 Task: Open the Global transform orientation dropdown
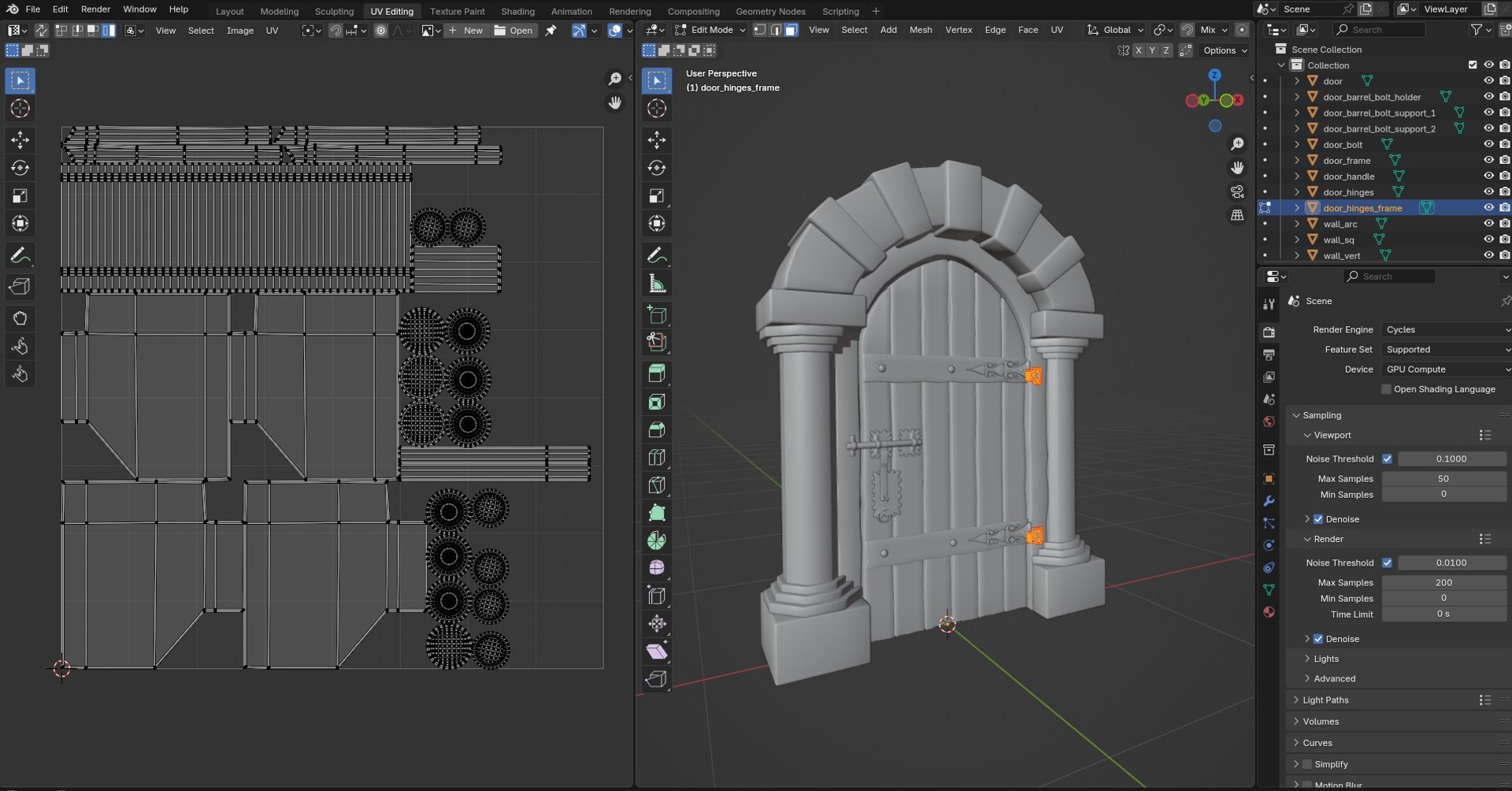(x=1115, y=30)
